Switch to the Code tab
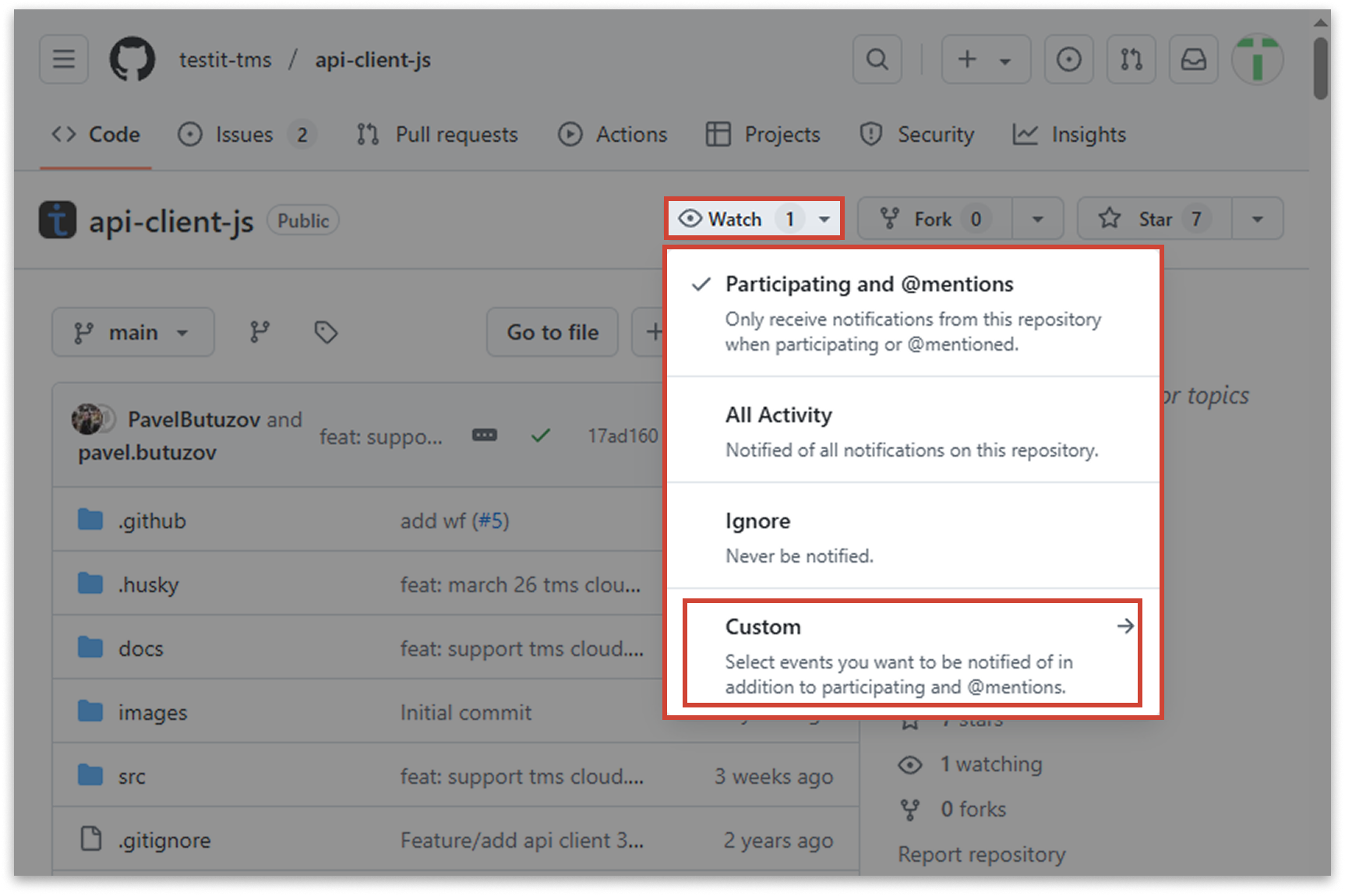The height and width of the screenshot is (896, 1345). click(96, 134)
